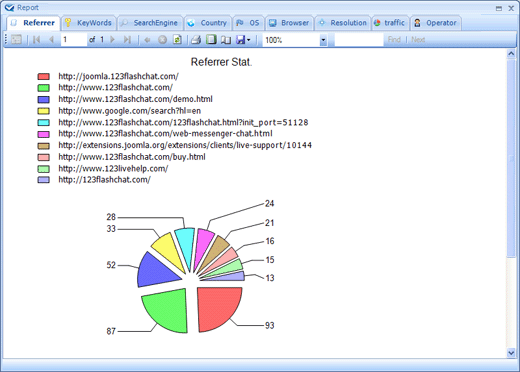Click the legend text http://www.123flashchat.com/buy.html
Viewport: 520px width, 372px height.
[x=132, y=157]
